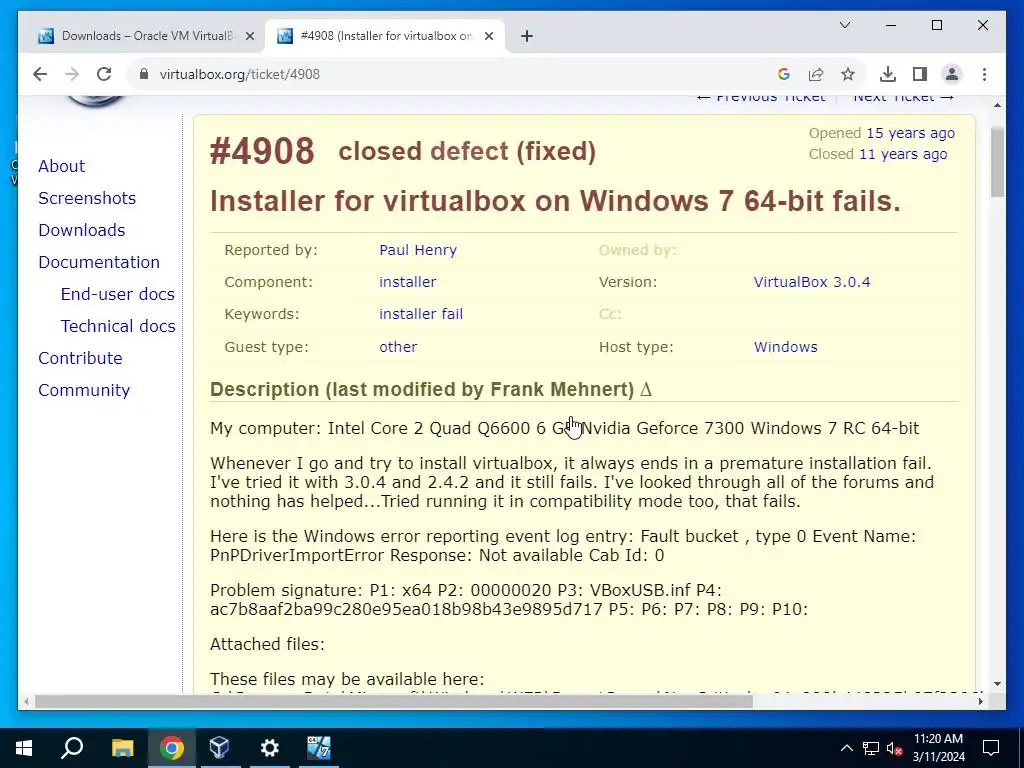Open the Community sidebar link
This screenshot has width=1024, height=768.
(x=84, y=390)
